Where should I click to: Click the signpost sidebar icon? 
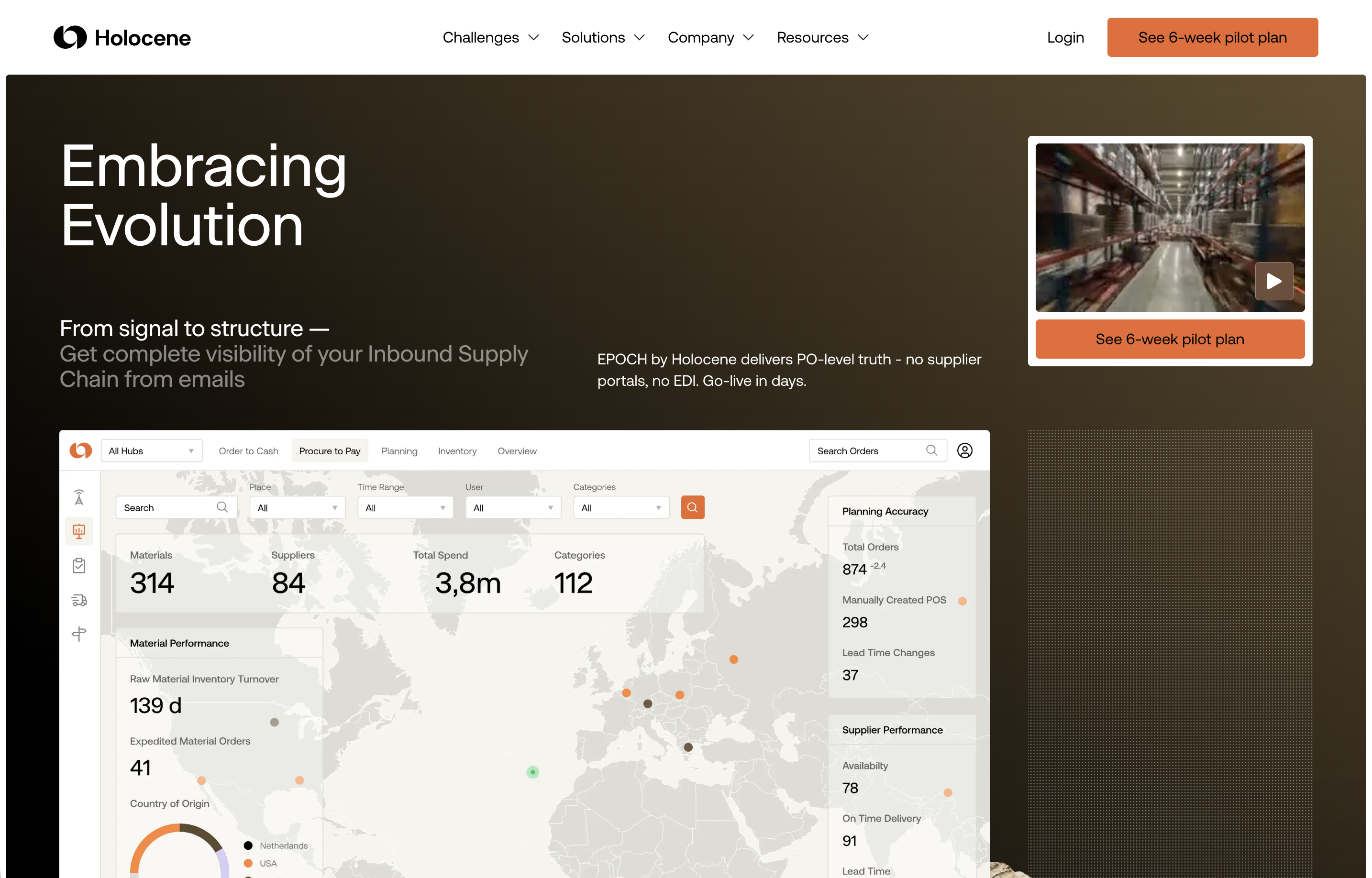tap(79, 634)
